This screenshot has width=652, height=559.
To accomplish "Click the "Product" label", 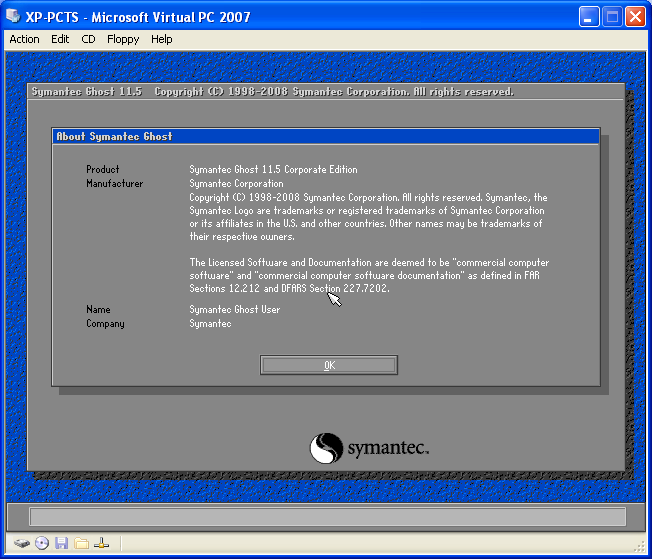I will 103,169.
